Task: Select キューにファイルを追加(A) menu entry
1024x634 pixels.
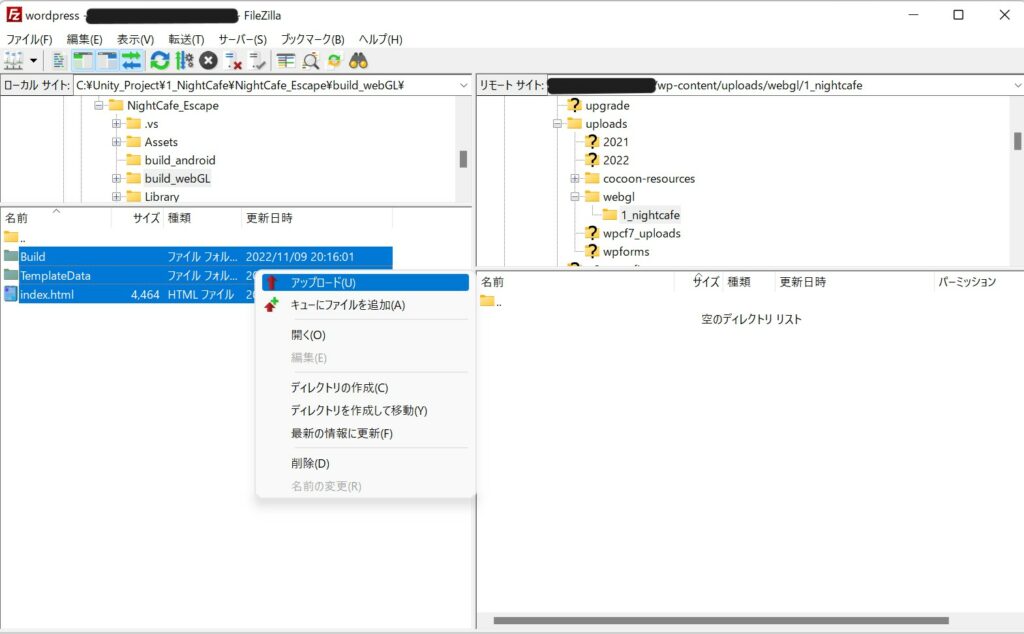Action: coord(365,305)
